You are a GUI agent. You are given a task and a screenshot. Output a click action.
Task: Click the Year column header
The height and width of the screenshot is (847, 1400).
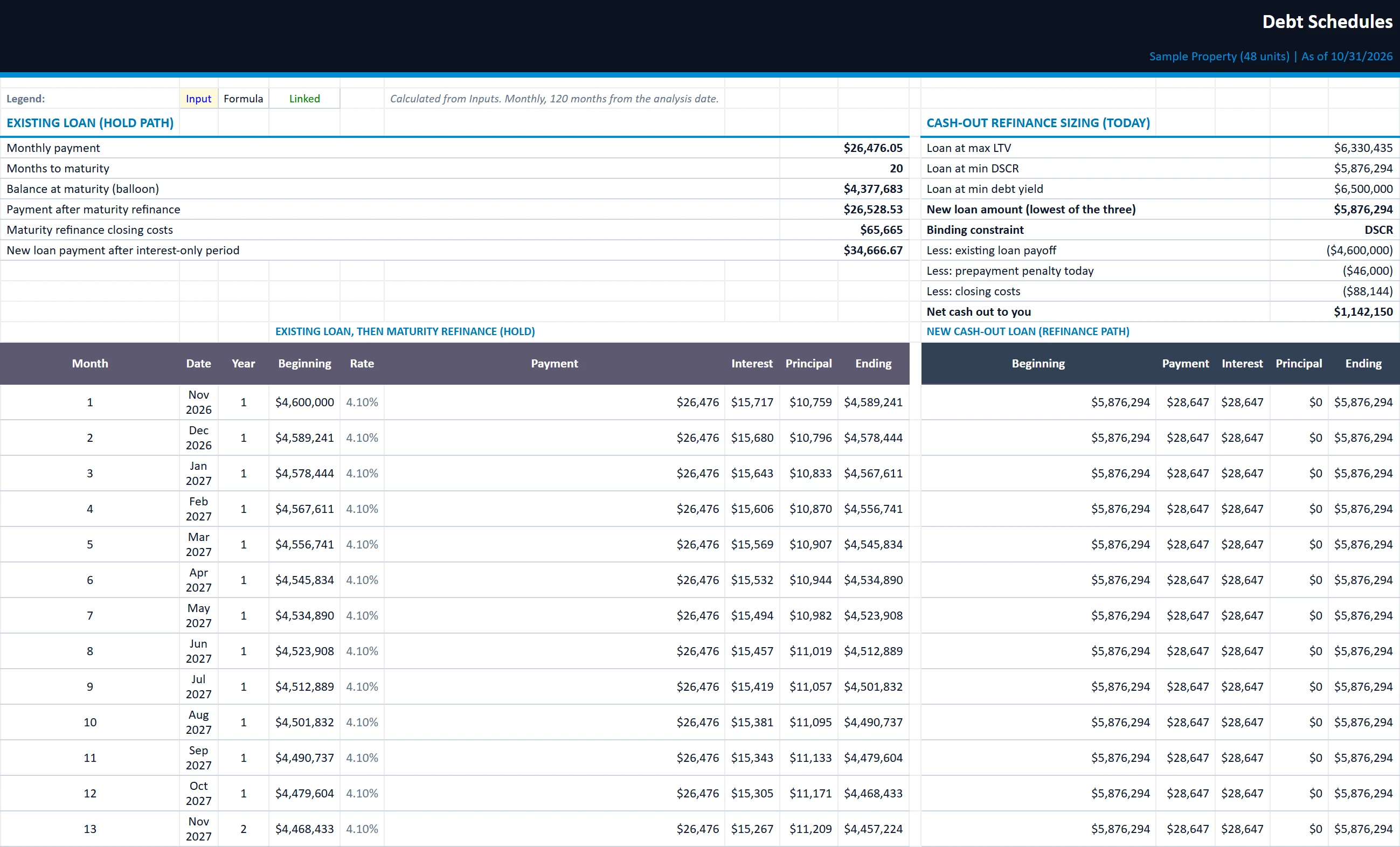pos(243,364)
